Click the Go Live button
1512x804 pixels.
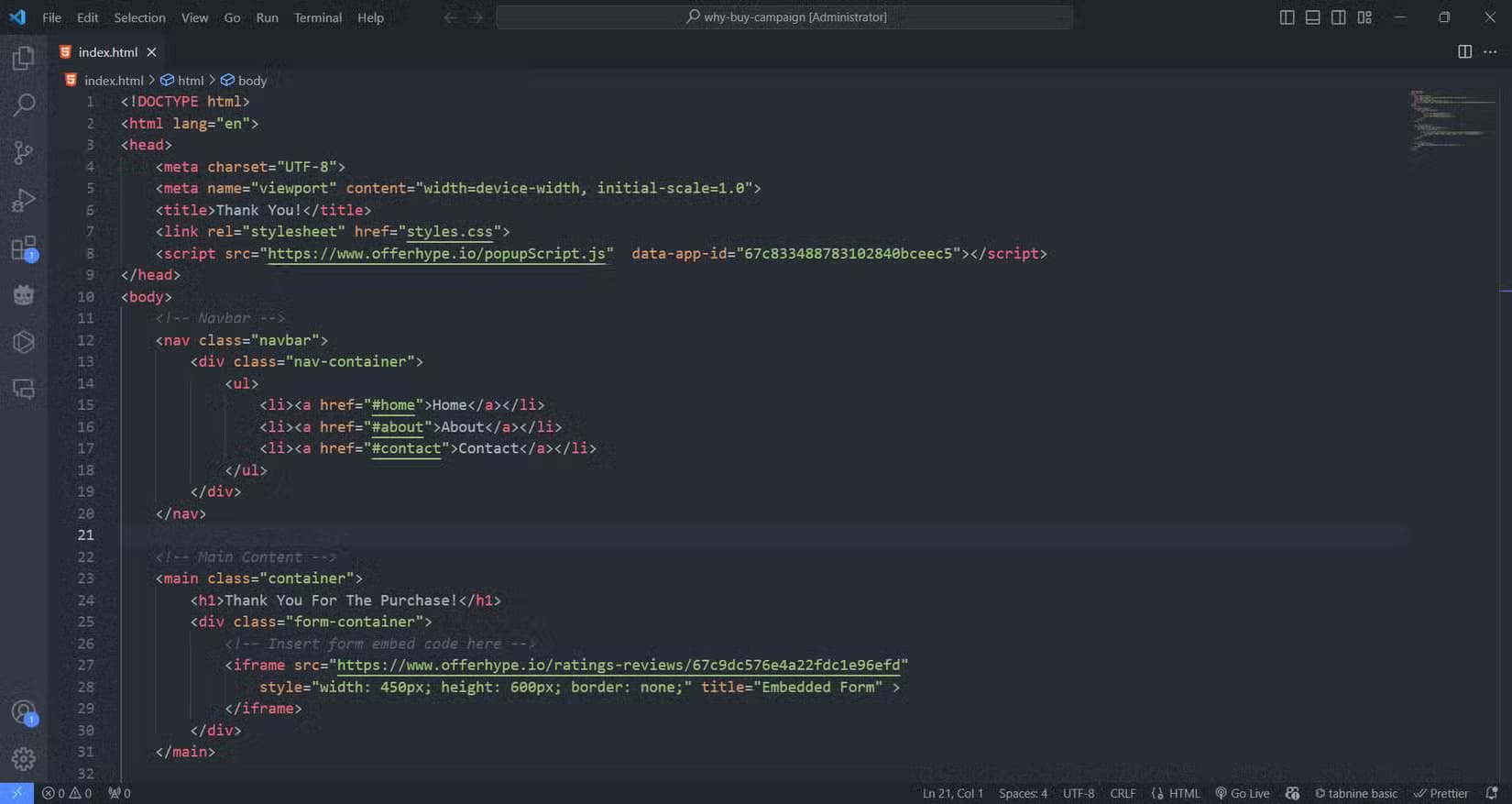1243,793
